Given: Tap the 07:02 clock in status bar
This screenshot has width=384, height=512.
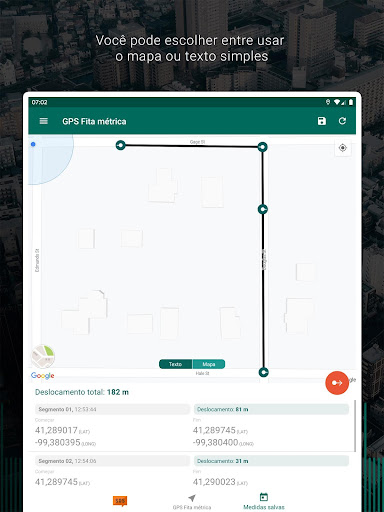Looking at the screenshot, I should pos(39,102).
